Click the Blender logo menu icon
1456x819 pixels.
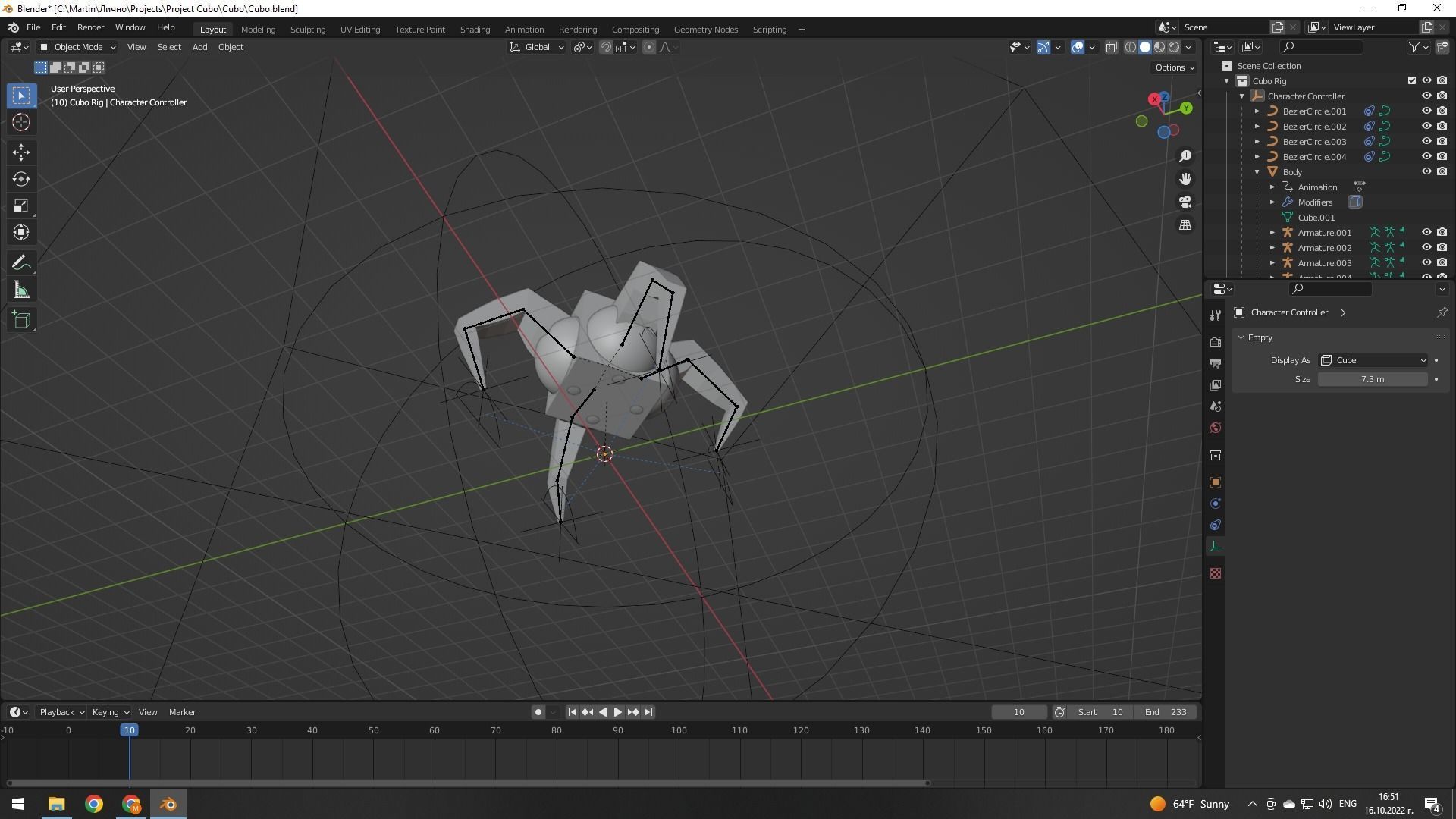(13, 27)
